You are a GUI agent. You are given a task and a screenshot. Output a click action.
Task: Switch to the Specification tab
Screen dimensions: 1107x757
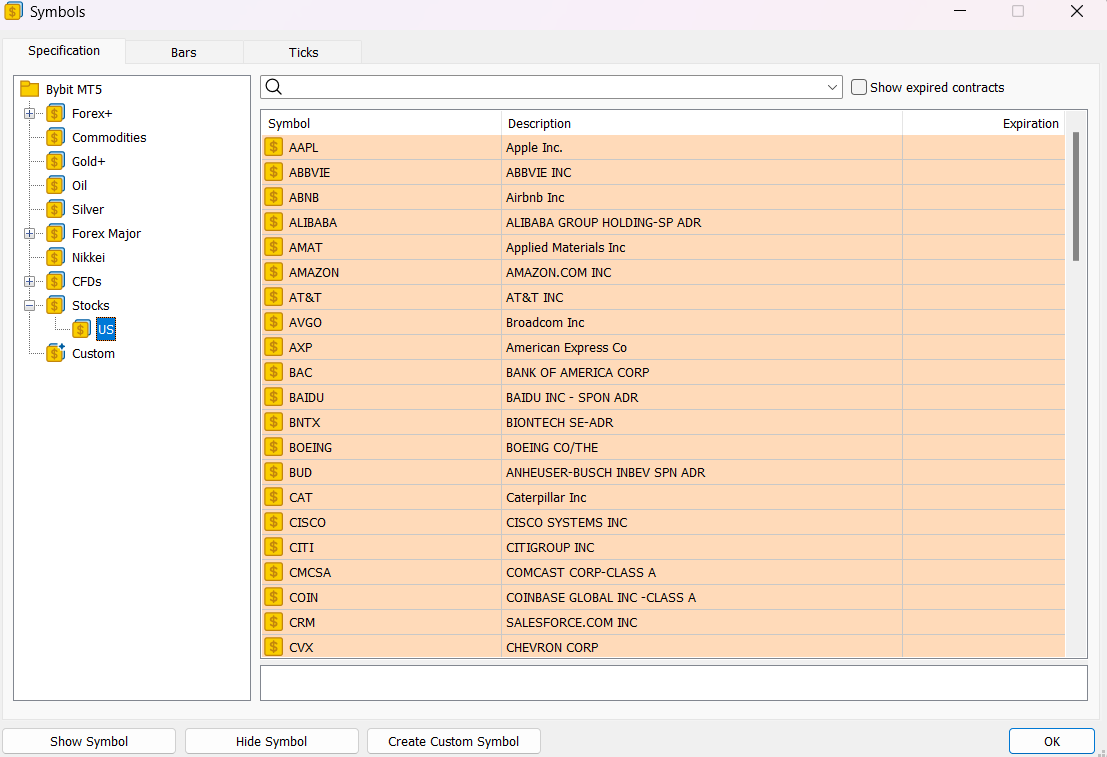[64, 51]
